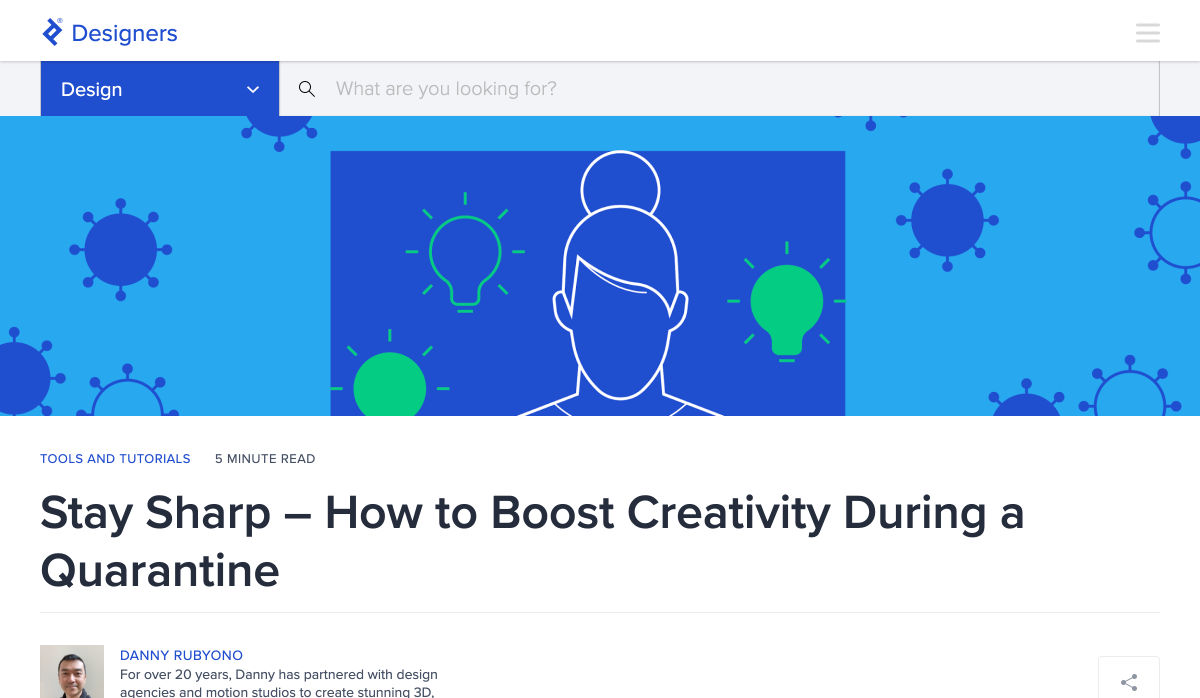Image resolution: width=1200 pixels, height=698 pixels.
Task: Expand the Design category dropdown
Action: click(x=159, y=89)
